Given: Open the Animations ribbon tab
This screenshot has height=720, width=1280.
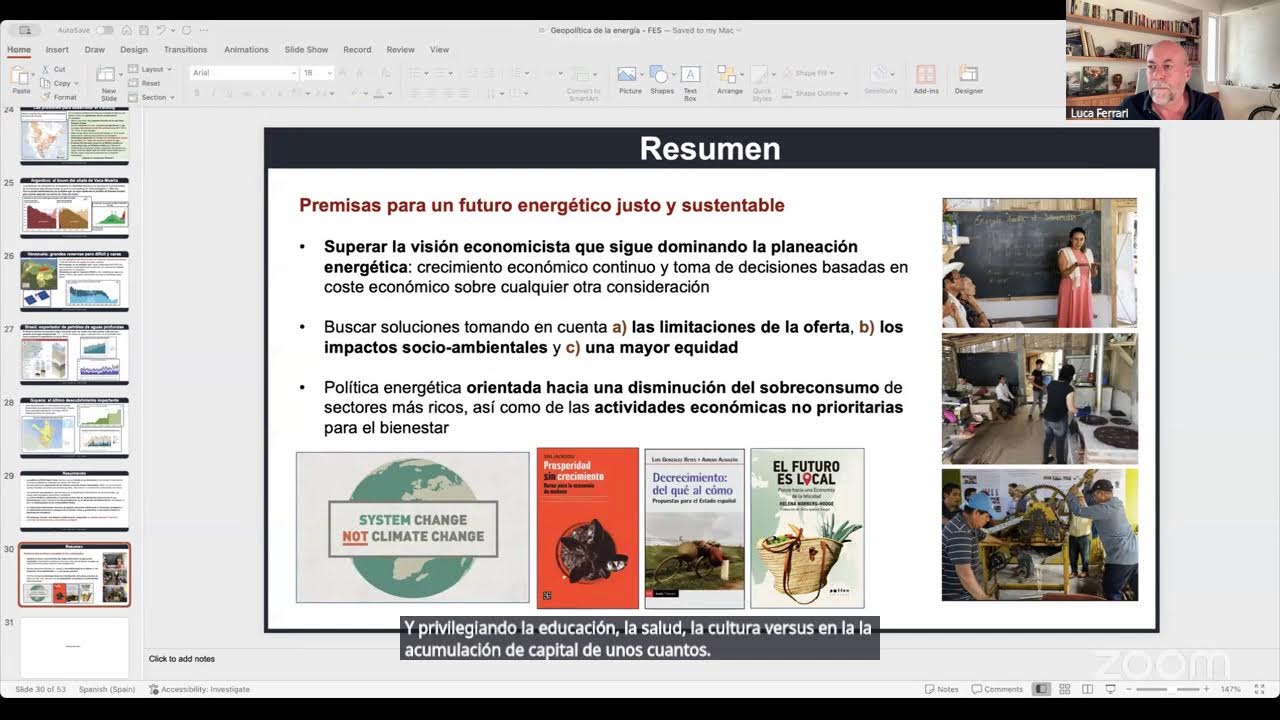Looking at the screenshot, I should pyautogui.click(x=246, y=49).
